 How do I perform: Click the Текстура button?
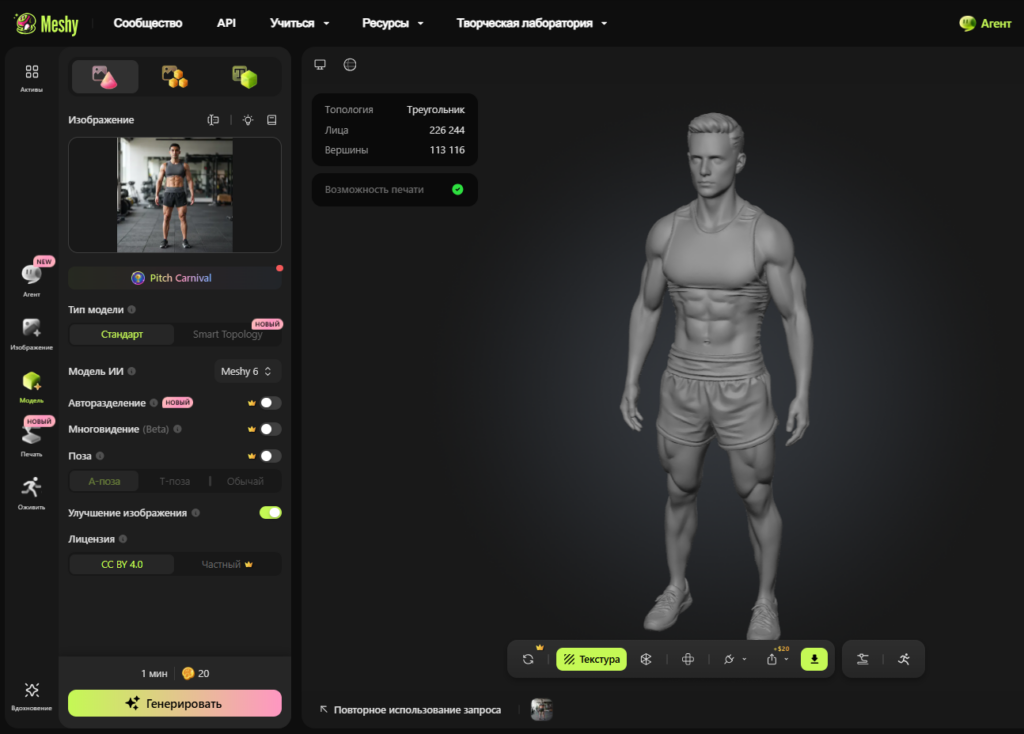(592, 660)
